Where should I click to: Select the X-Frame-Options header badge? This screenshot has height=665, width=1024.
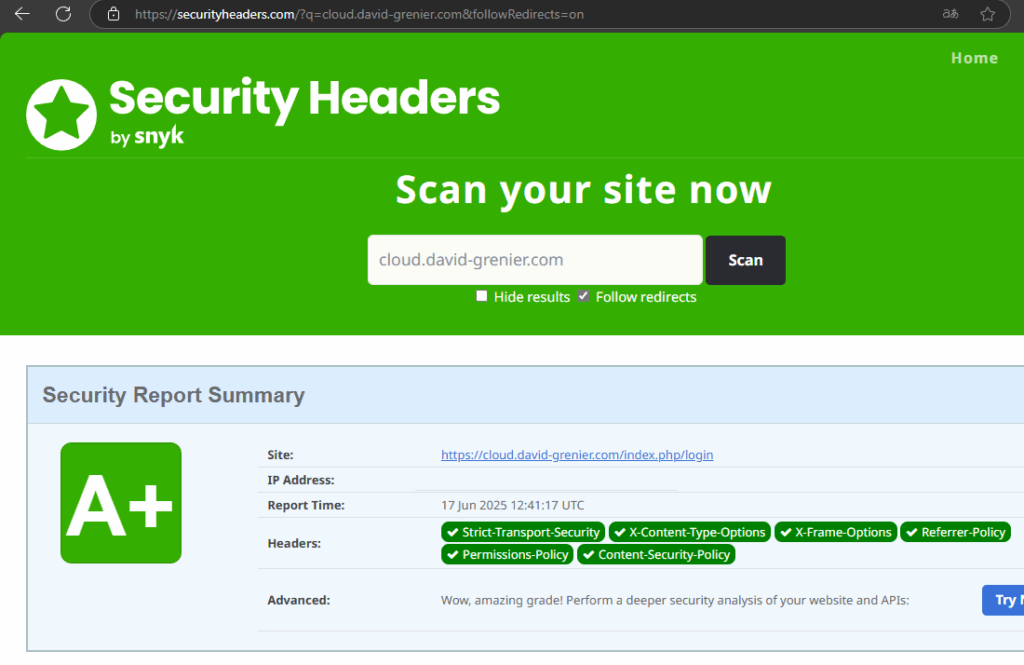tap(836, 532)
